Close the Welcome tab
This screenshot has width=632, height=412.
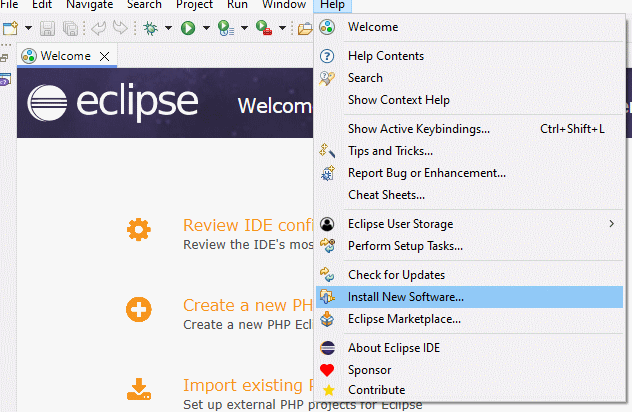tap(104, 56)
